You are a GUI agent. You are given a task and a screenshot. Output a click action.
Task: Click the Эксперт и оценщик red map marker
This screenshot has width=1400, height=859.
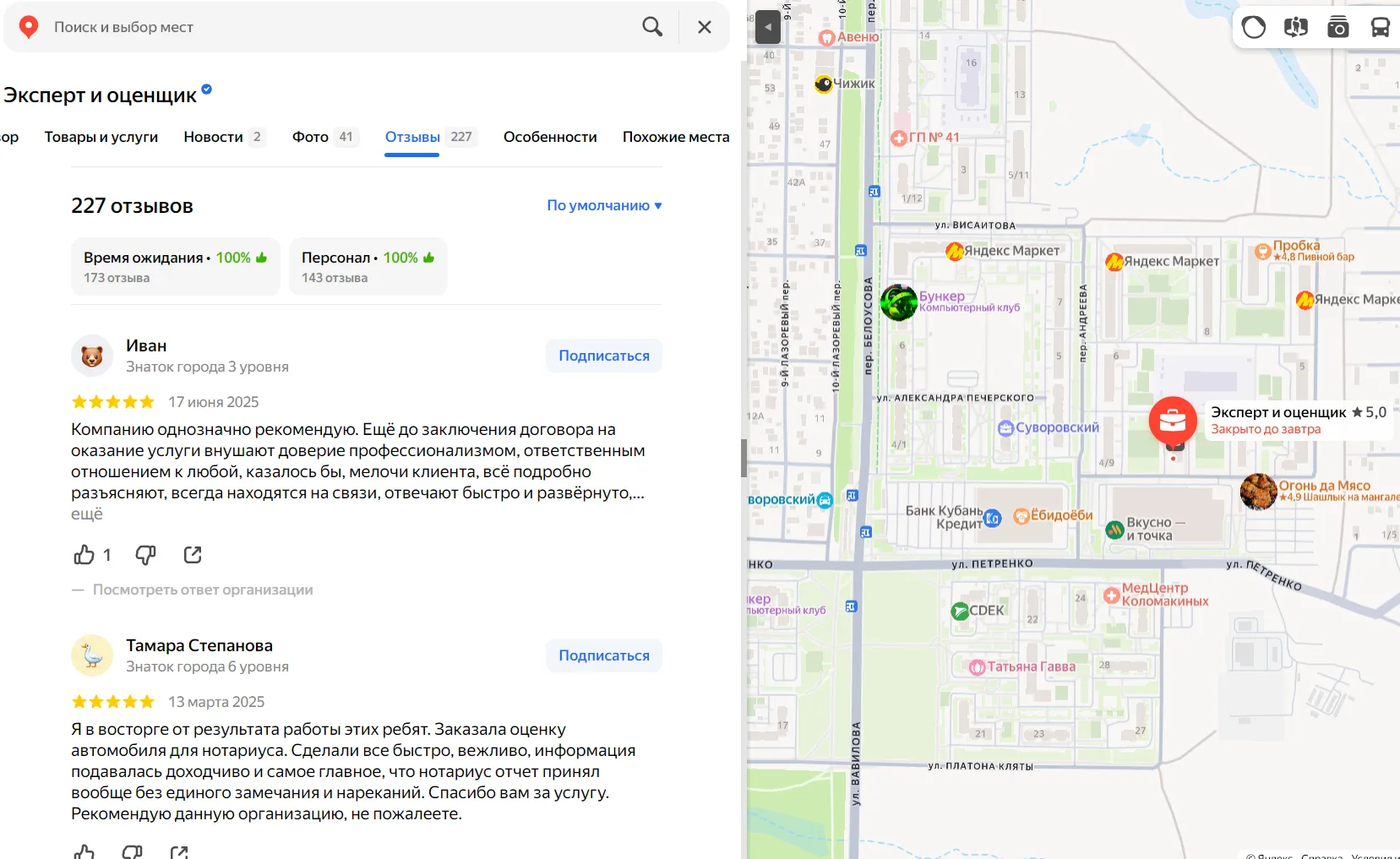point(1173,421)
